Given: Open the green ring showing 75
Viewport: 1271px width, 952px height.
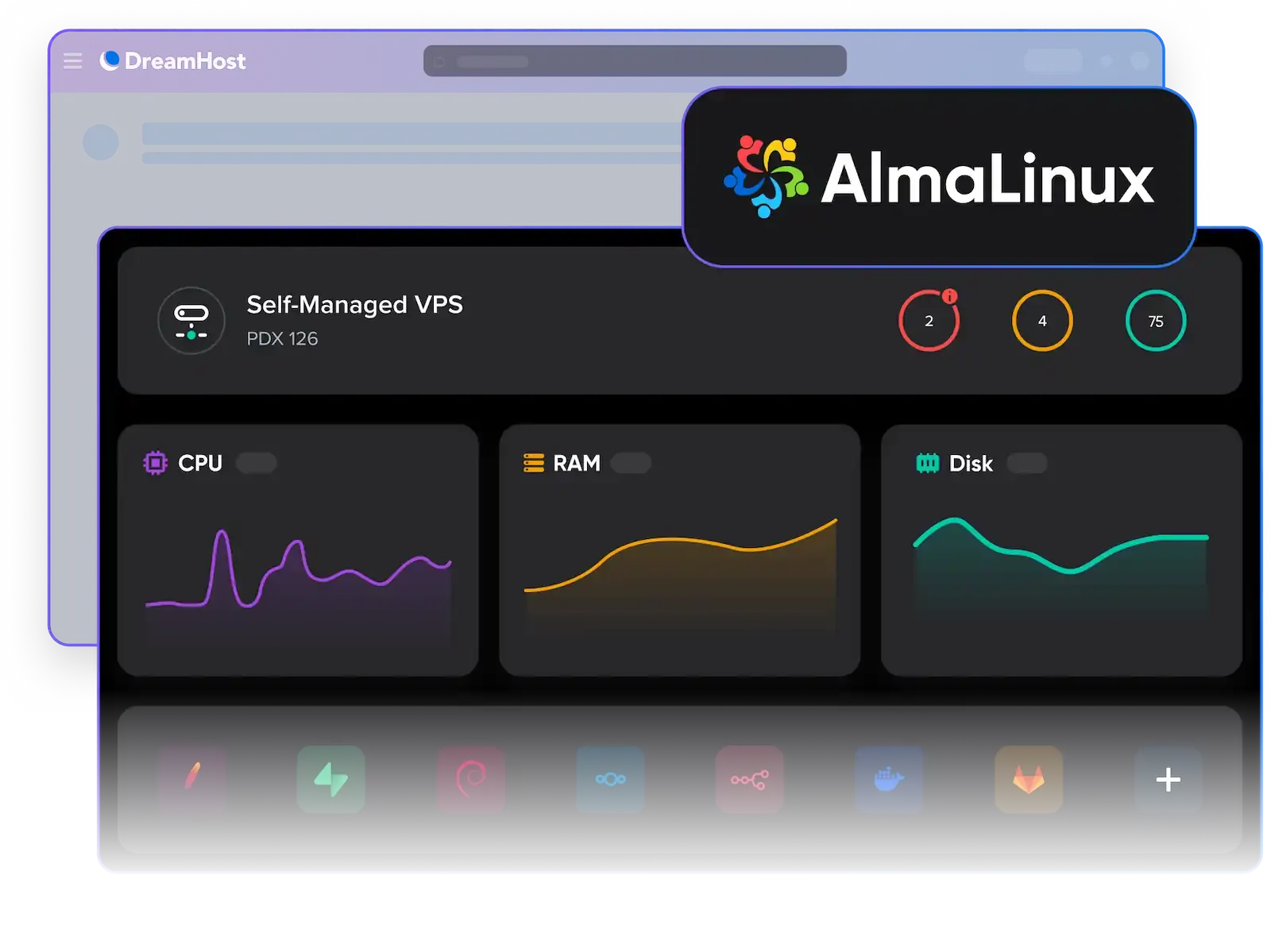Looking at the screenshot, I should (1156, 321).
